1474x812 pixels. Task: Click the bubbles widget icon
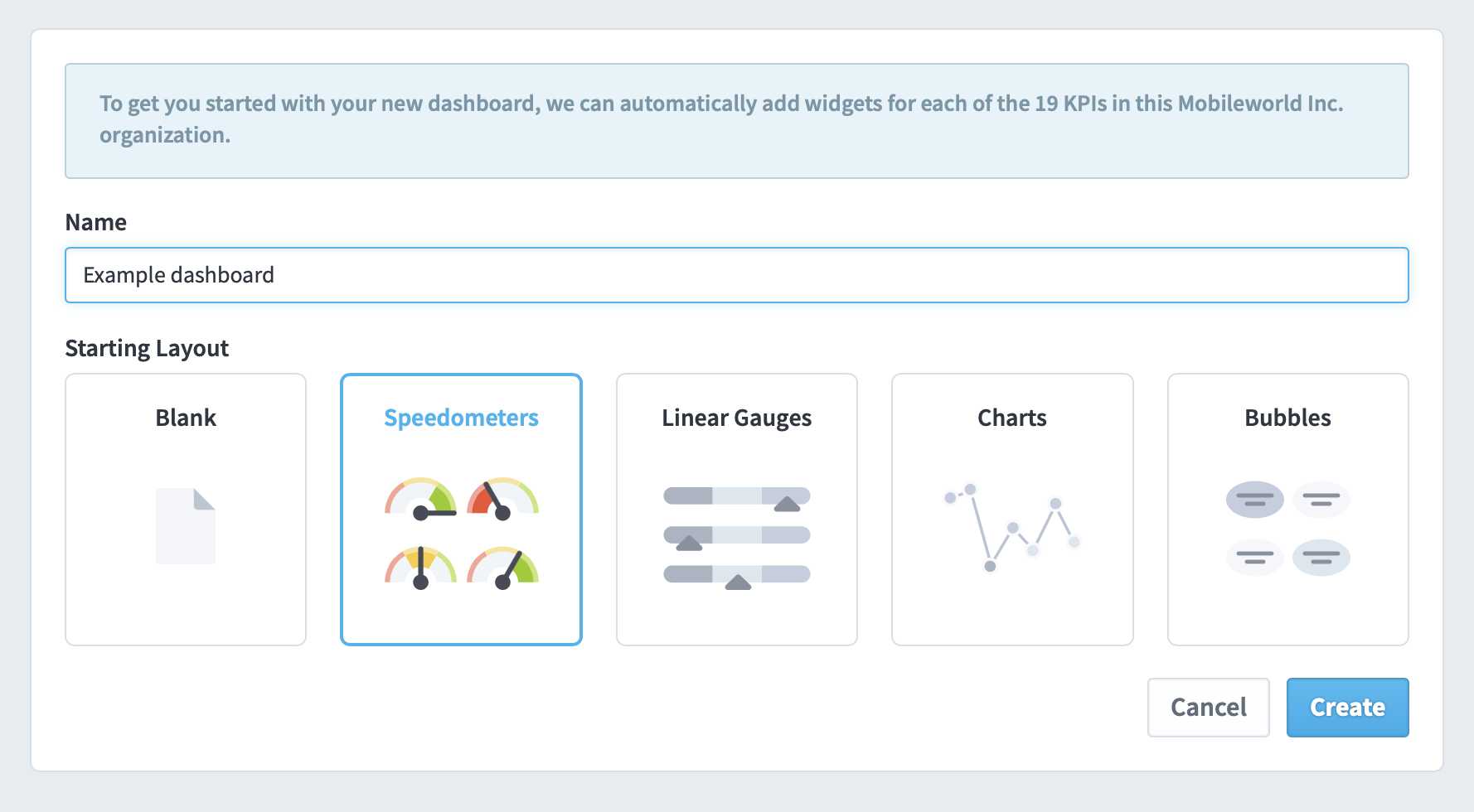click(1287, 528)
